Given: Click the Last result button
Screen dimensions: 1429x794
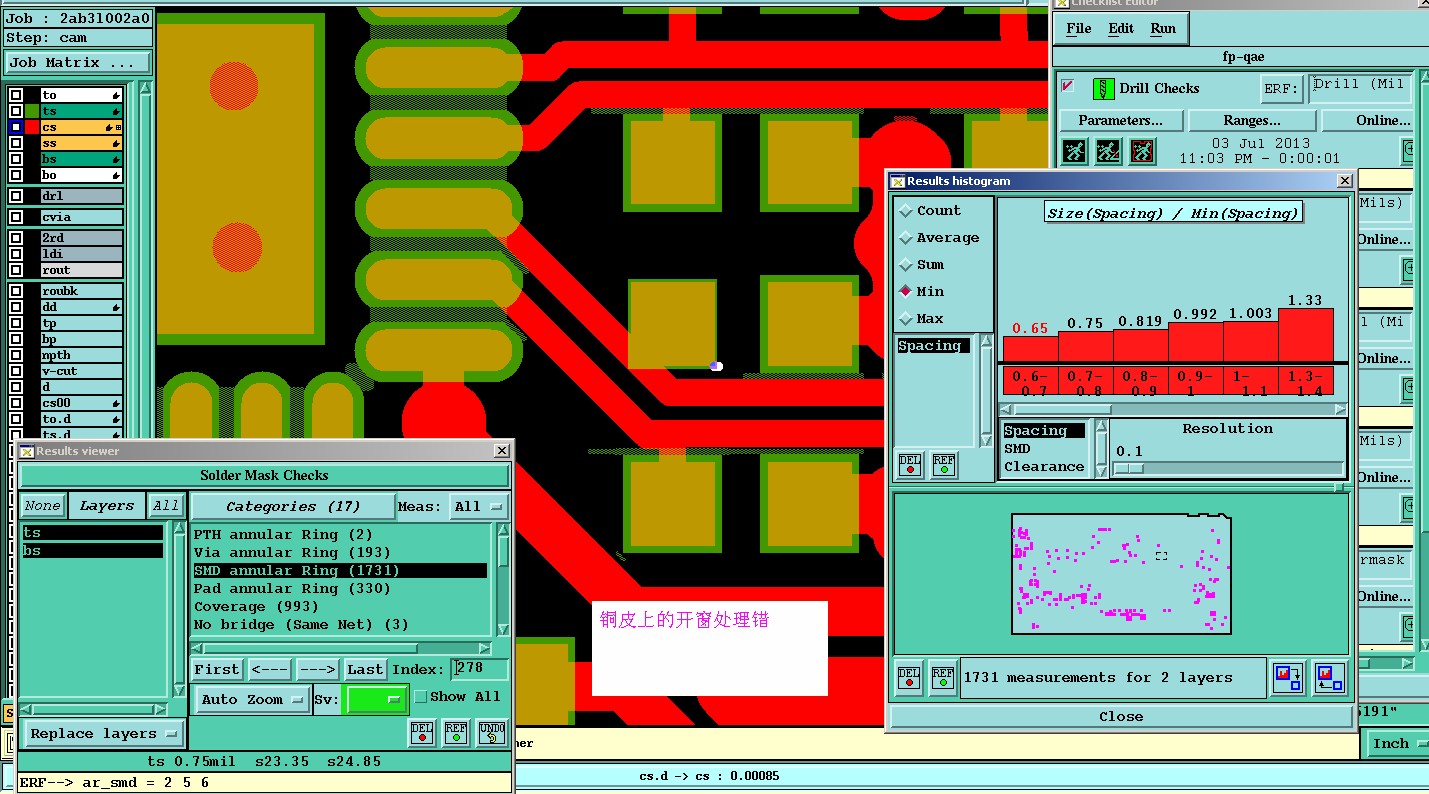Looking at the screenshot, I should (x=365, y=669).
